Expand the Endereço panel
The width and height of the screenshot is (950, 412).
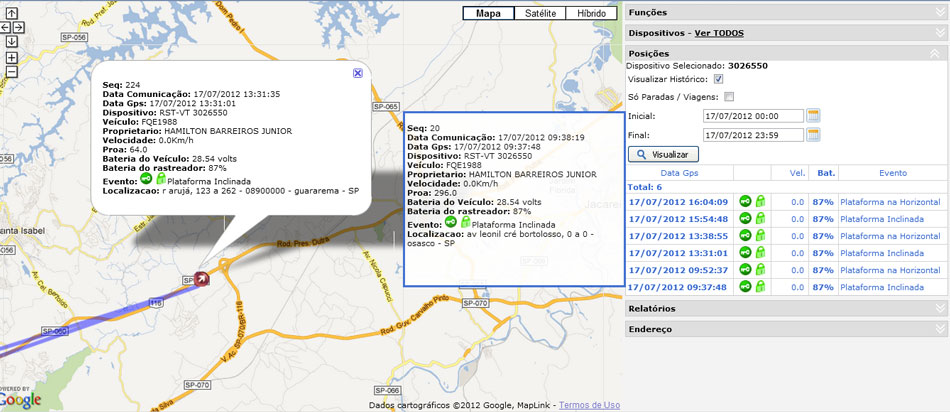(x=938, y=328)
